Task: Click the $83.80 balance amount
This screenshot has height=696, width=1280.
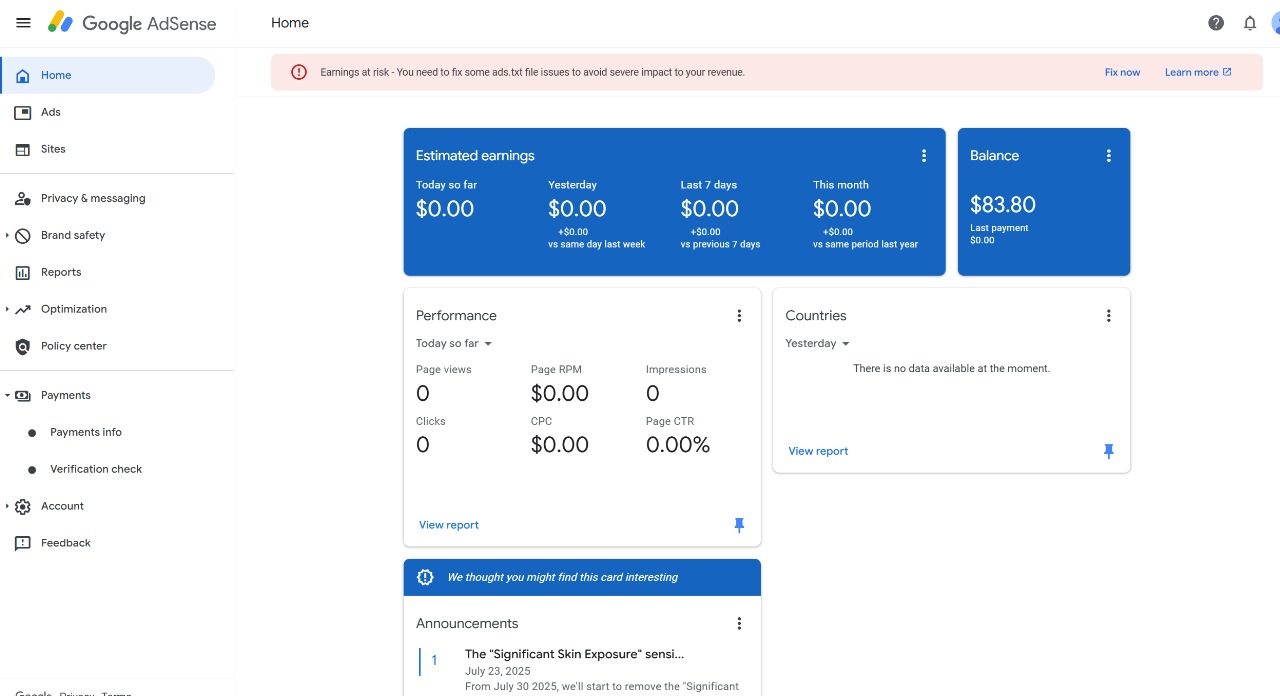Action: (1003, 205)
